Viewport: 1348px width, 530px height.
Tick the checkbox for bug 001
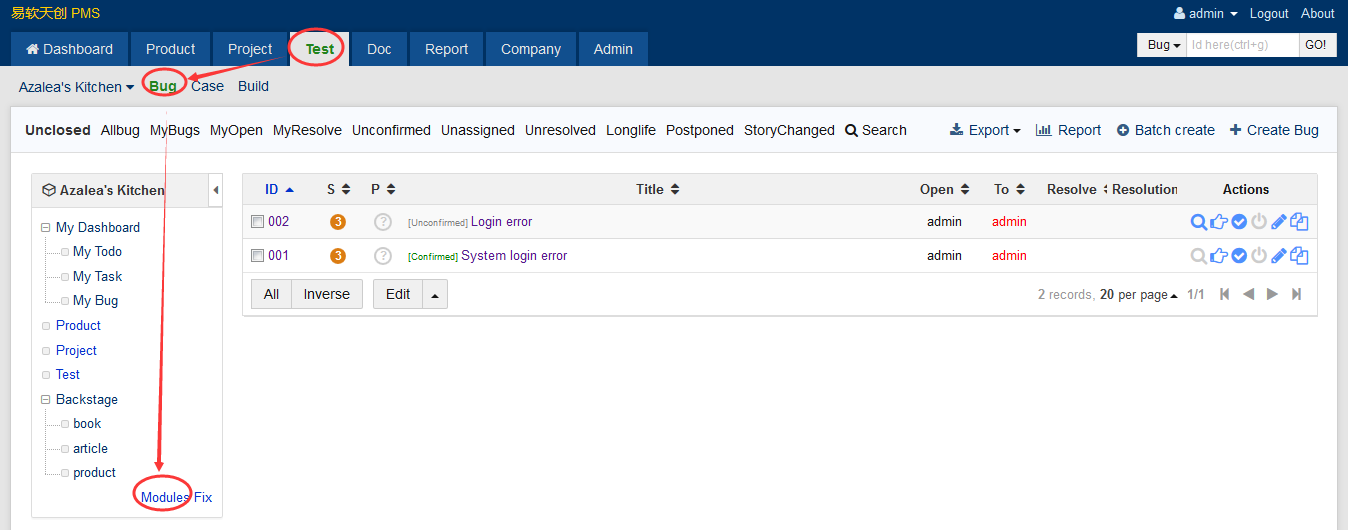click(x=257, y=256)
